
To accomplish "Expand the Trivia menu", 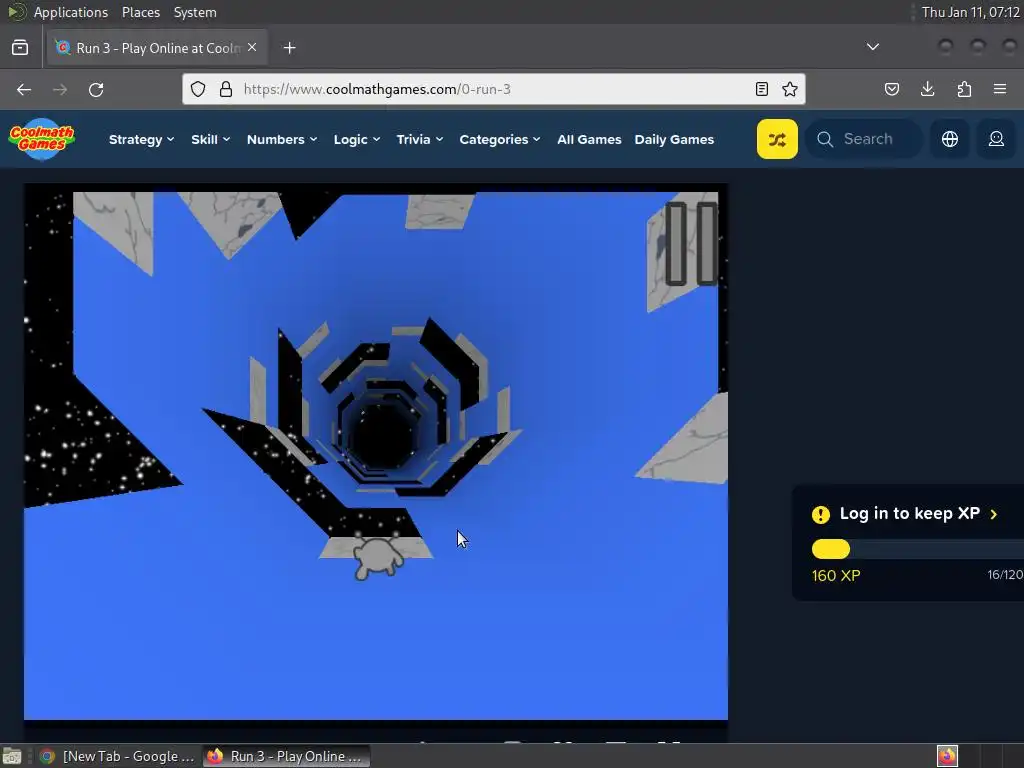I will [x=419, y=139].
